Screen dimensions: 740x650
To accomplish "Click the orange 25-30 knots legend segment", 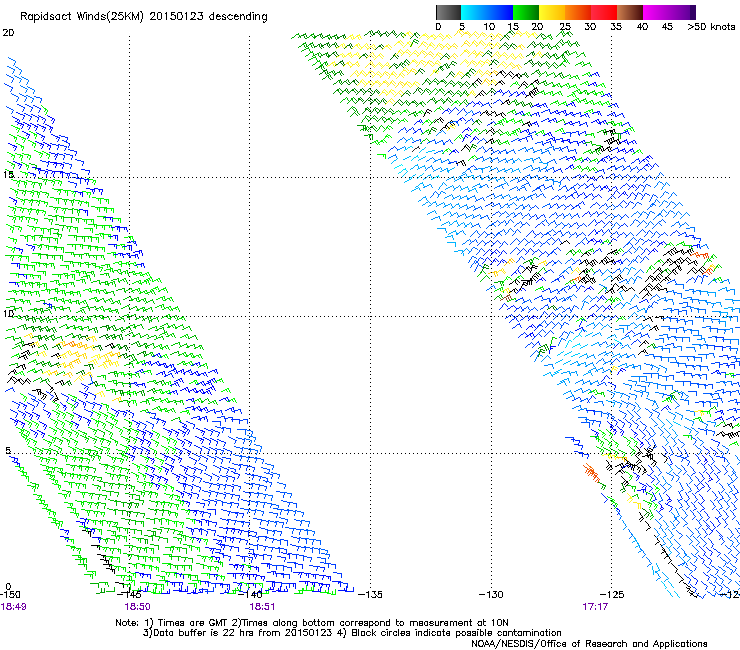I will pos(578,12).
